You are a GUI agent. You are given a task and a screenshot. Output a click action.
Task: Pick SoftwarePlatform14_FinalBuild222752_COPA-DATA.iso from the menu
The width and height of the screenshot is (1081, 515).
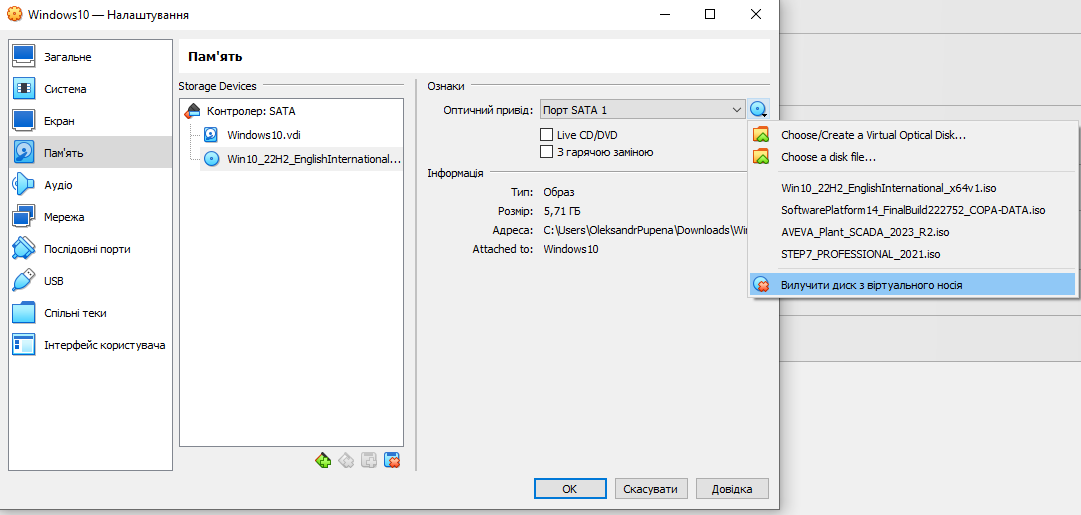[912, 210]
